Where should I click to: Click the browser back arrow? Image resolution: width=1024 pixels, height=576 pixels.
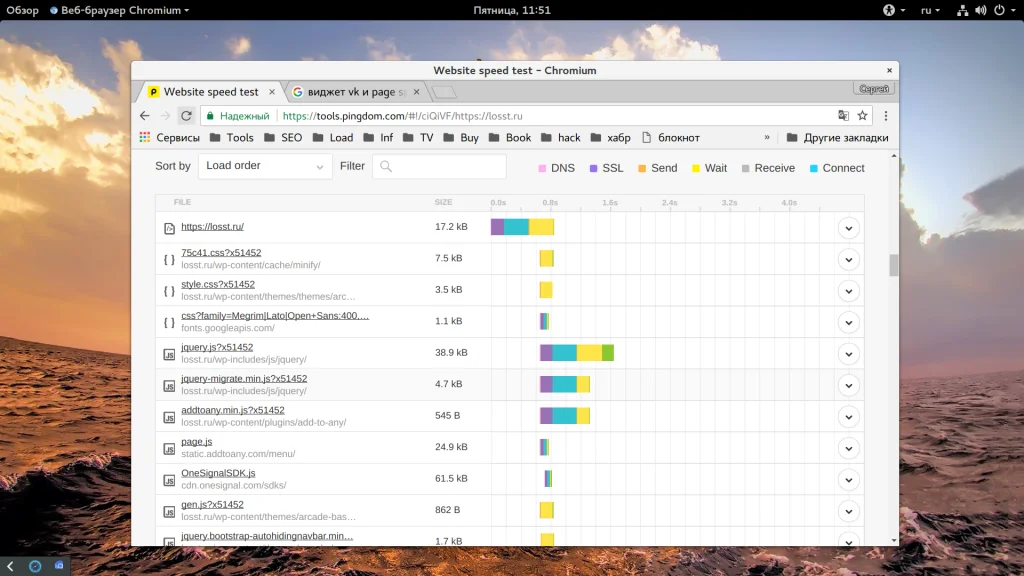pos(145,116)
